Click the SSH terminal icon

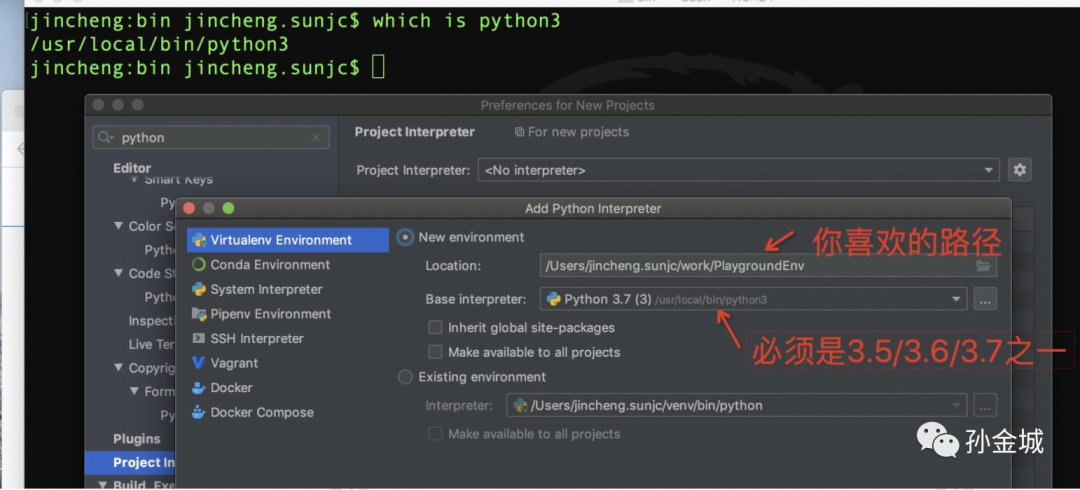coord(199,338)
